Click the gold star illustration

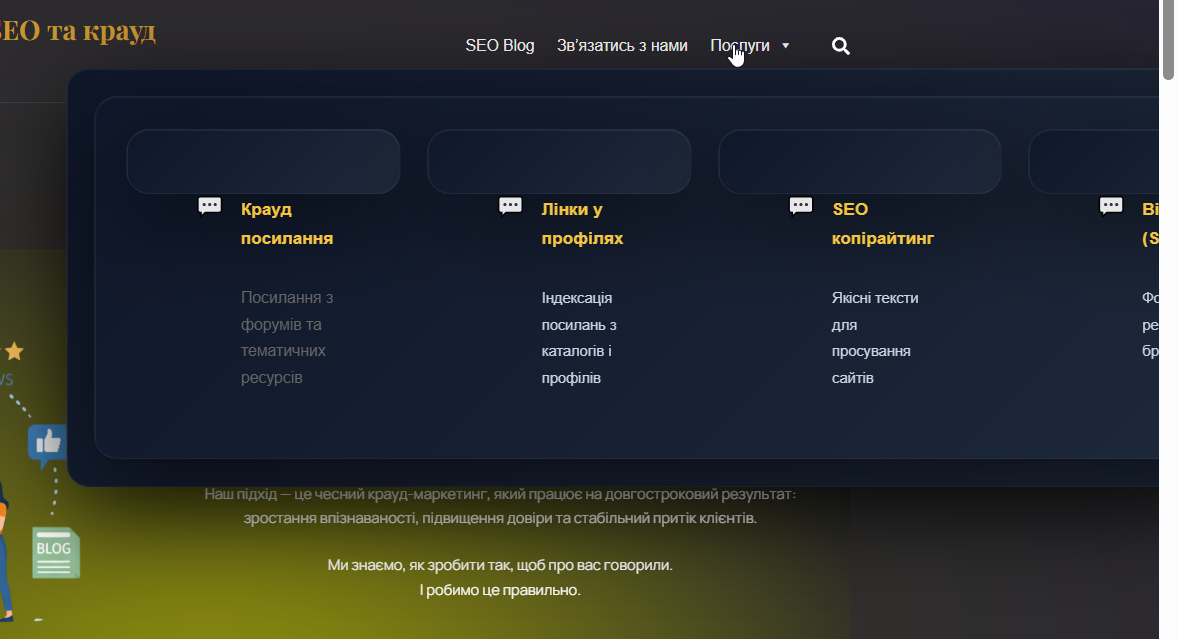click(x=15, y=351)
